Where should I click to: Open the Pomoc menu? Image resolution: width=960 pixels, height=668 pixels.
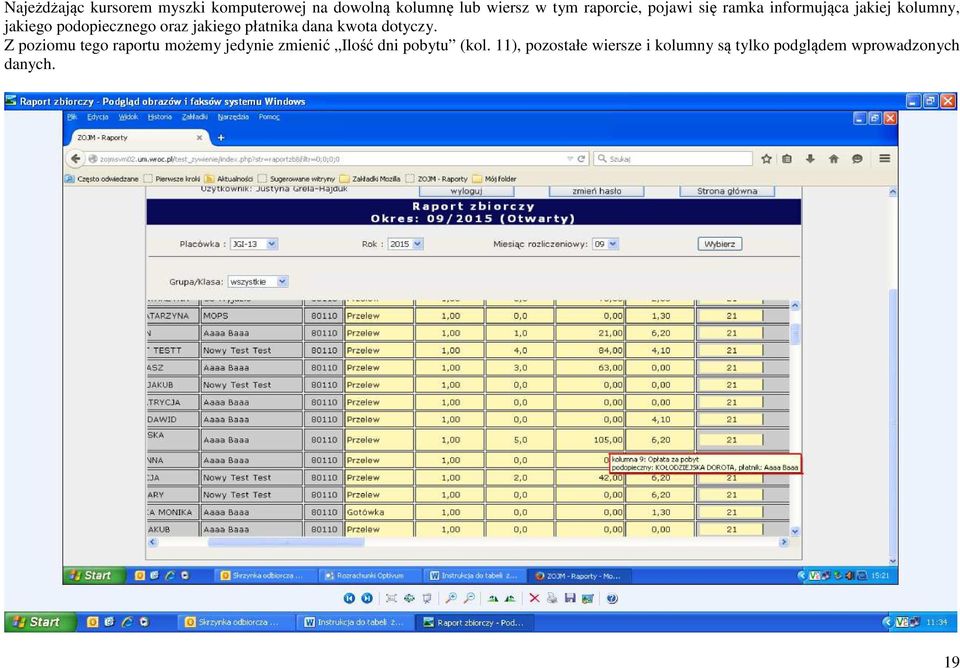pos(269,117)
